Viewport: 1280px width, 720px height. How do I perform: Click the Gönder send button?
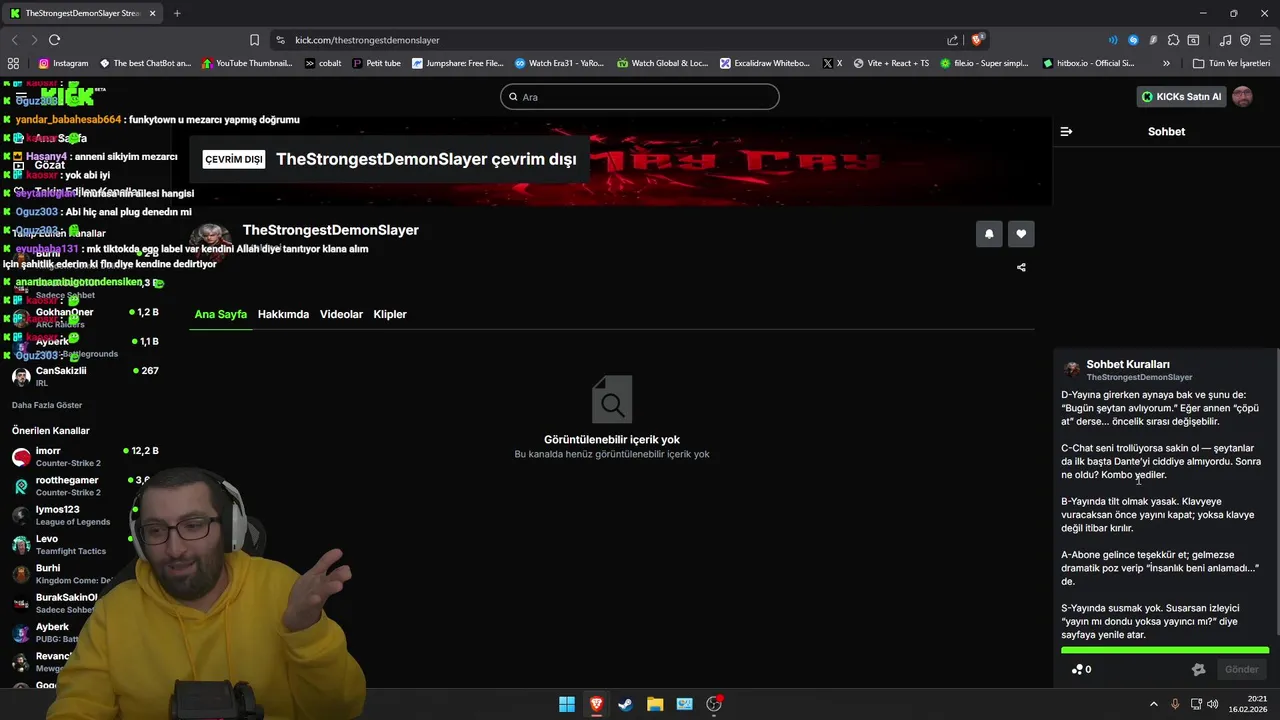(1242, 669)
